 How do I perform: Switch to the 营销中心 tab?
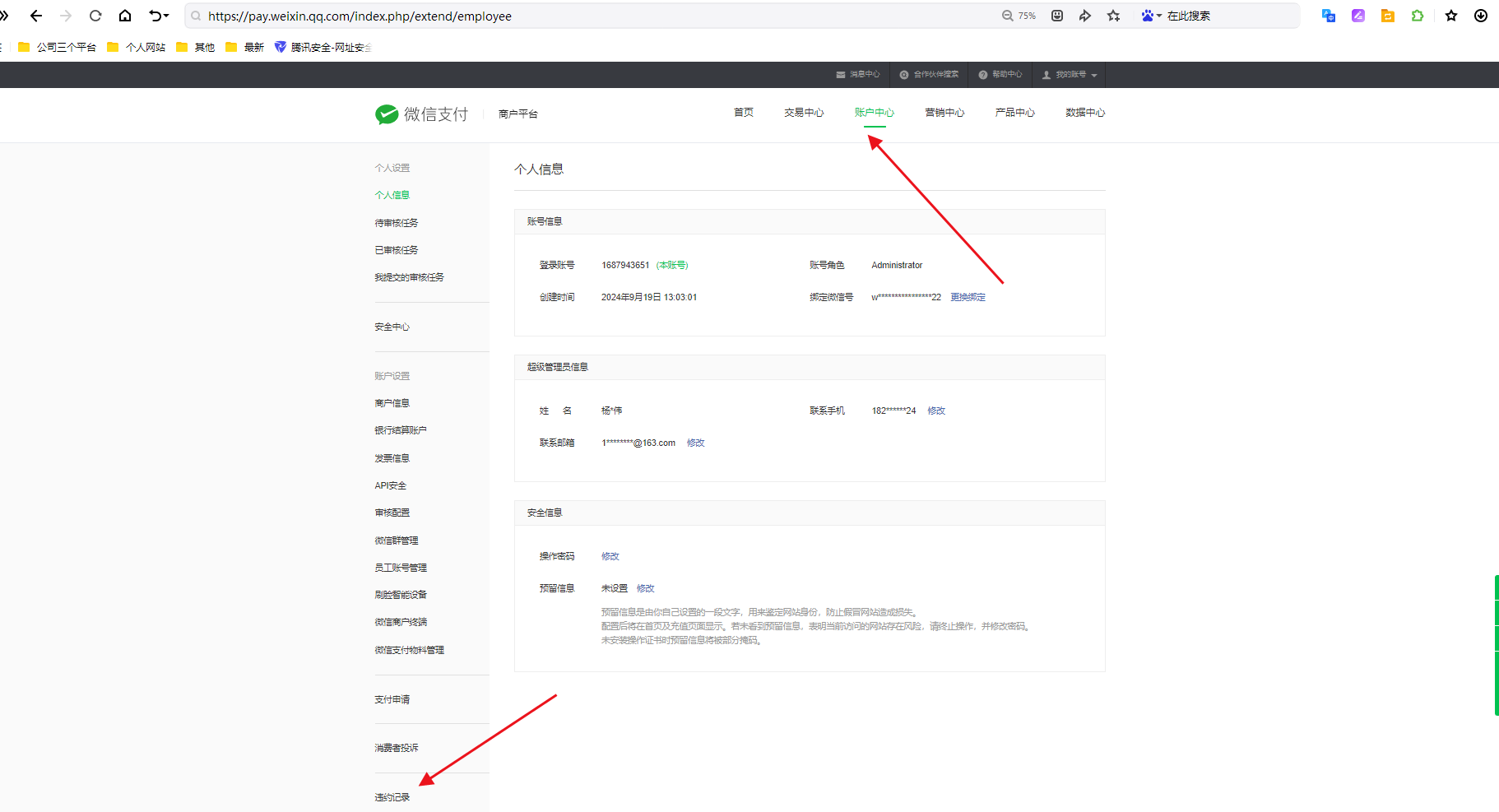[944, 113]
